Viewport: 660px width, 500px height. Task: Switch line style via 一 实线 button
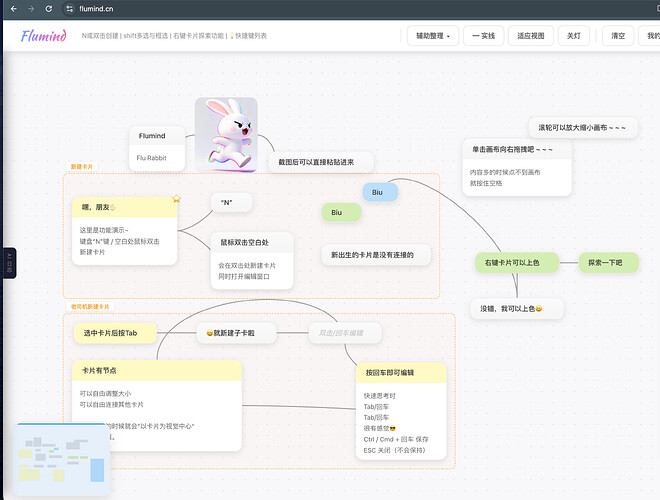click(x=483, y=36)
